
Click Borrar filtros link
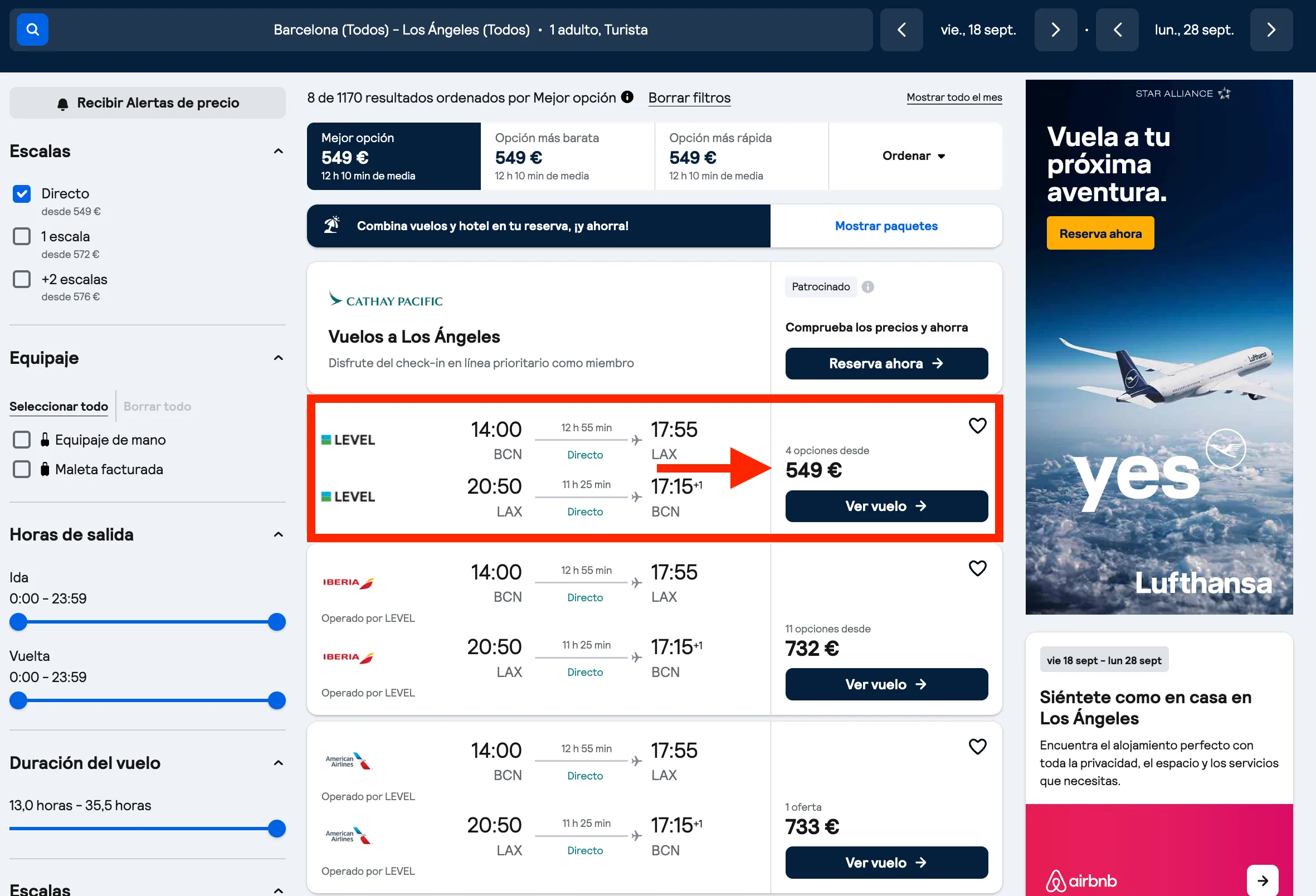[689, 98]
